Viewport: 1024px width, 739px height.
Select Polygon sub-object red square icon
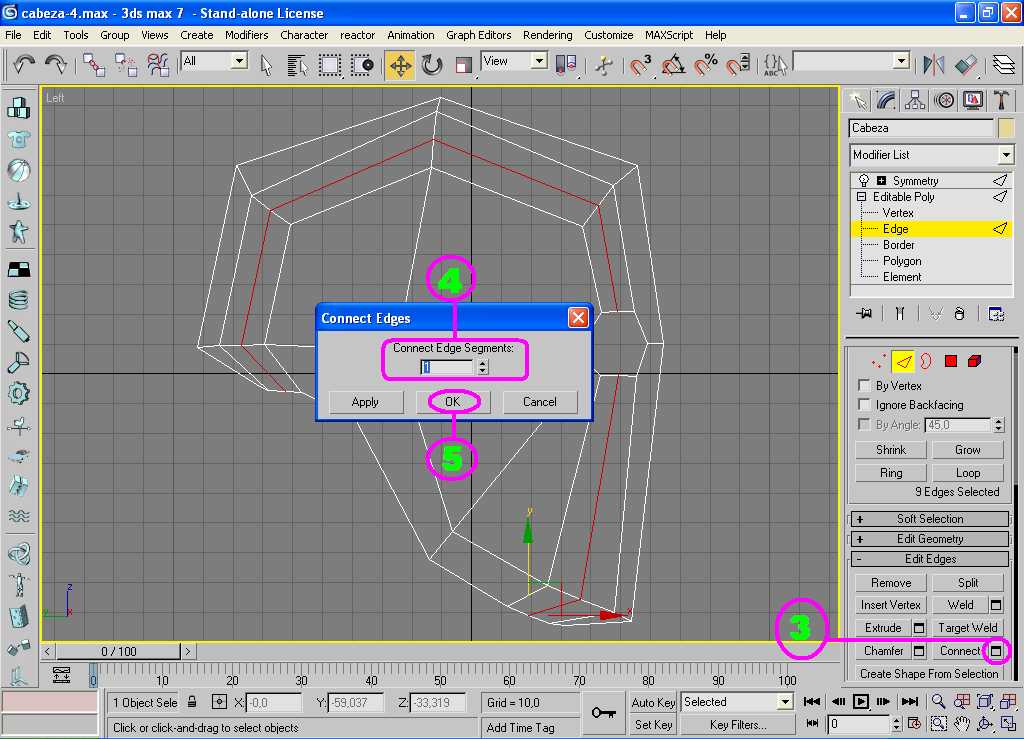[950, 361]
